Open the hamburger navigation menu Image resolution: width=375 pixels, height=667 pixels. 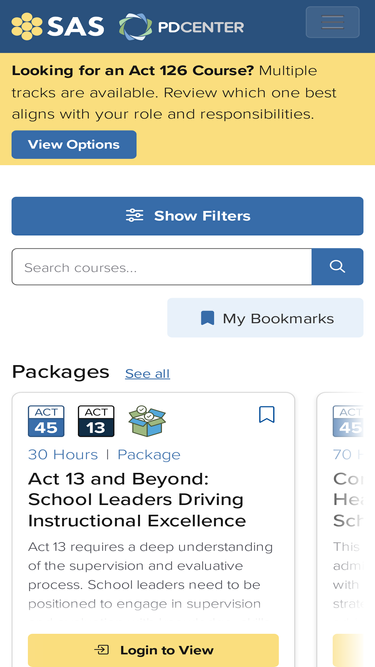(332, 22)
